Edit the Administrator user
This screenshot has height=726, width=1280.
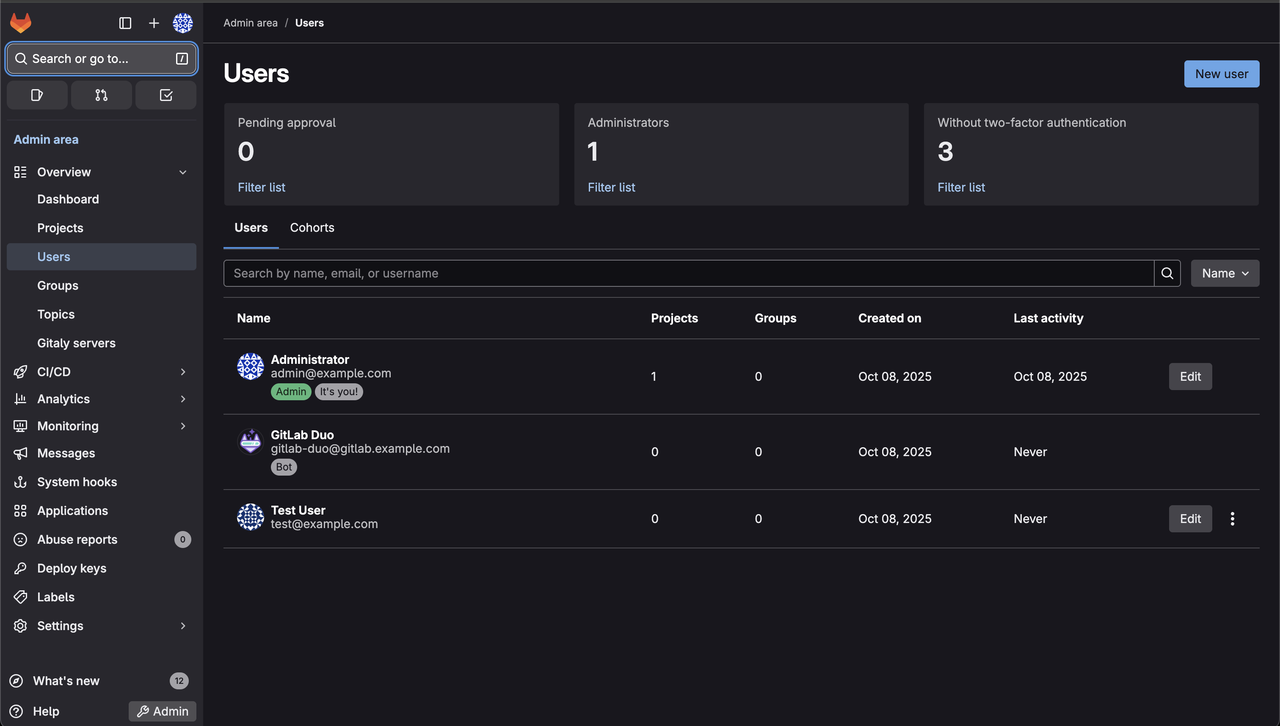pyautogui.click(x=1190, y=377)
